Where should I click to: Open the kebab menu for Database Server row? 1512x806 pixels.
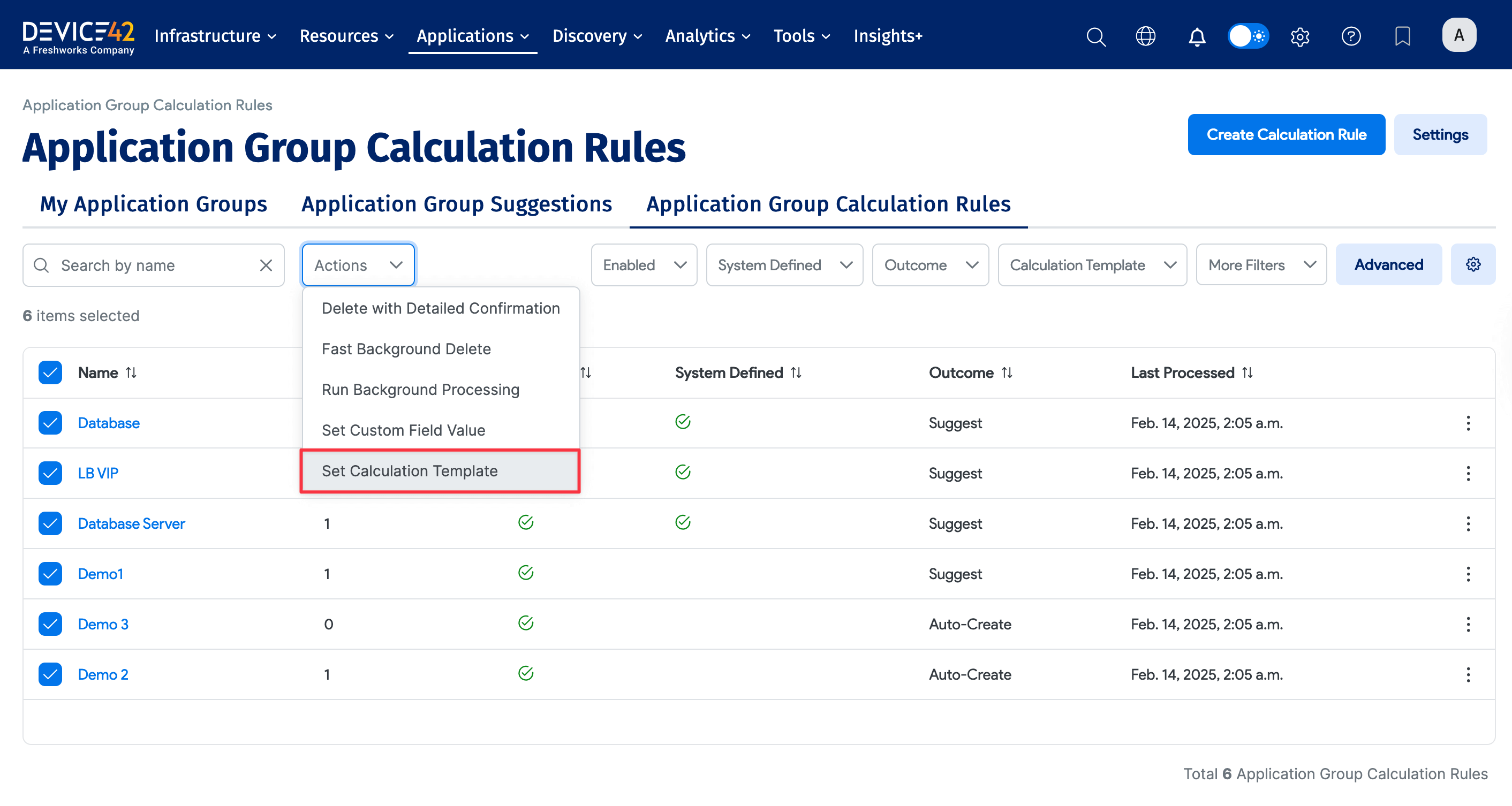click(1469, 523)
